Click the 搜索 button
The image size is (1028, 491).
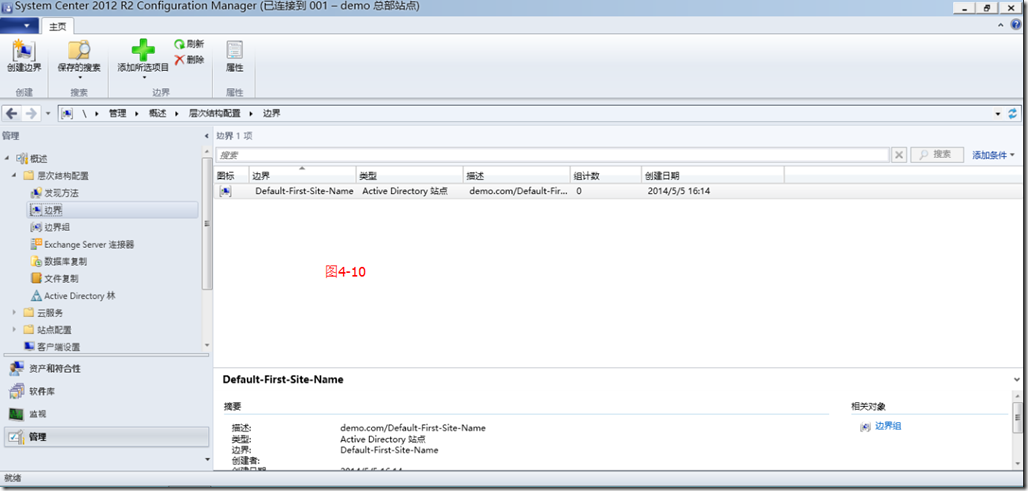click(x=937, y=155)
